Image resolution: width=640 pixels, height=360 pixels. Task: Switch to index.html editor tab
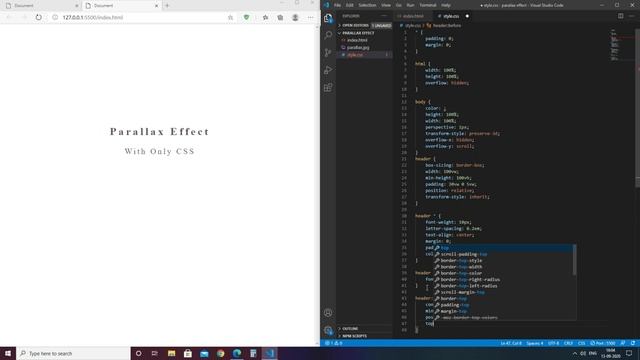click(412, 16)
